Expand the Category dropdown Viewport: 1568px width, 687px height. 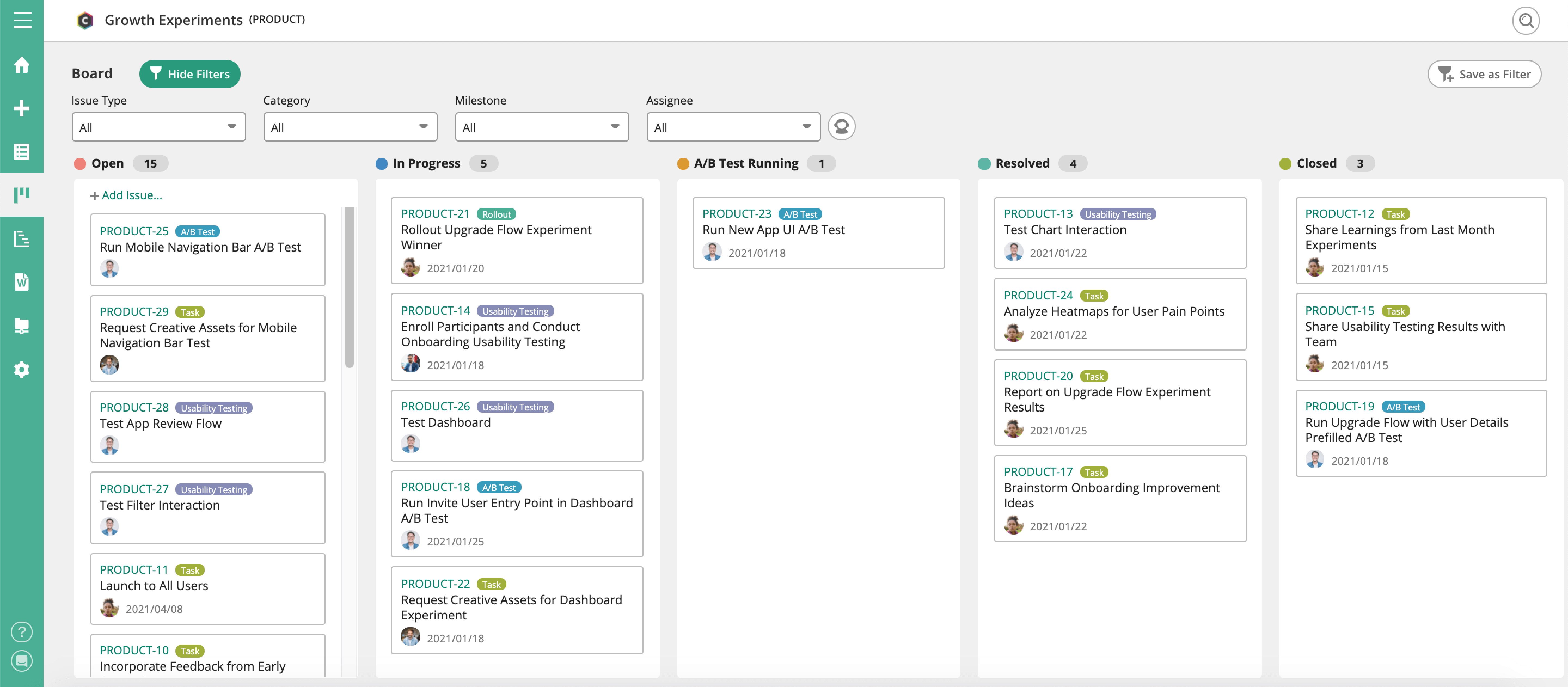350,127
